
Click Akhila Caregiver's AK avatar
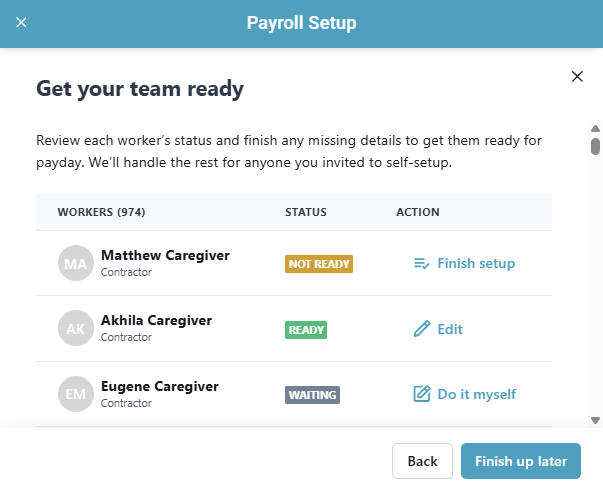76,329
